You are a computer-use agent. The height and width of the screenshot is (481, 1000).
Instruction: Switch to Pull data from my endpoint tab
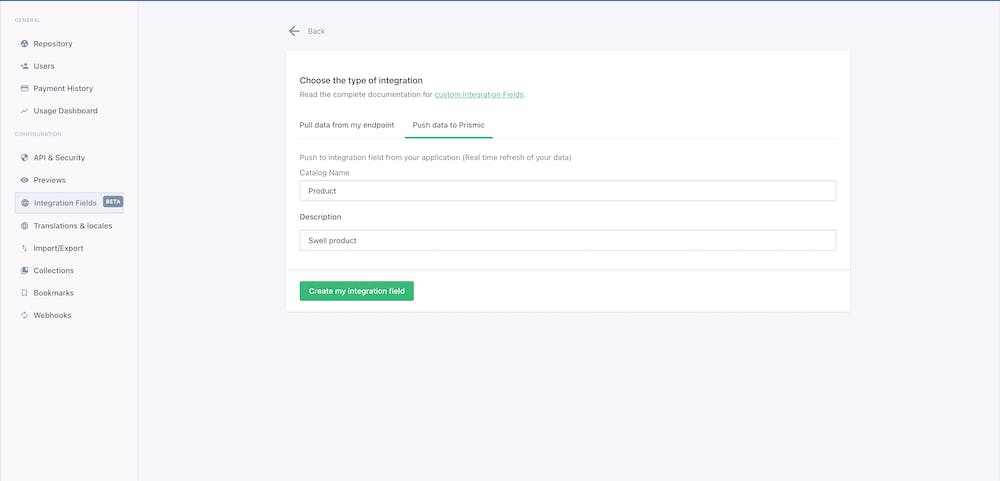[x=347, y=125]
